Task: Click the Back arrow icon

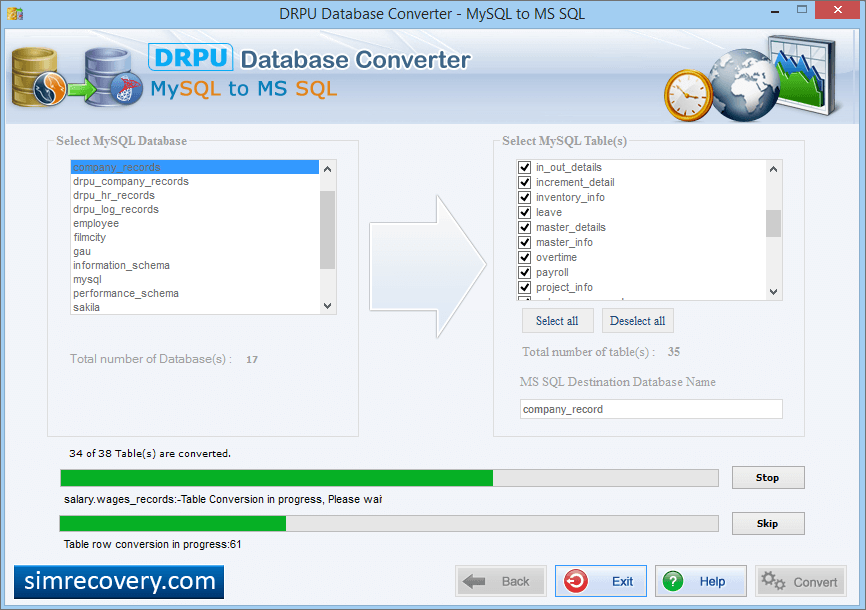Action: coord(473,581)
